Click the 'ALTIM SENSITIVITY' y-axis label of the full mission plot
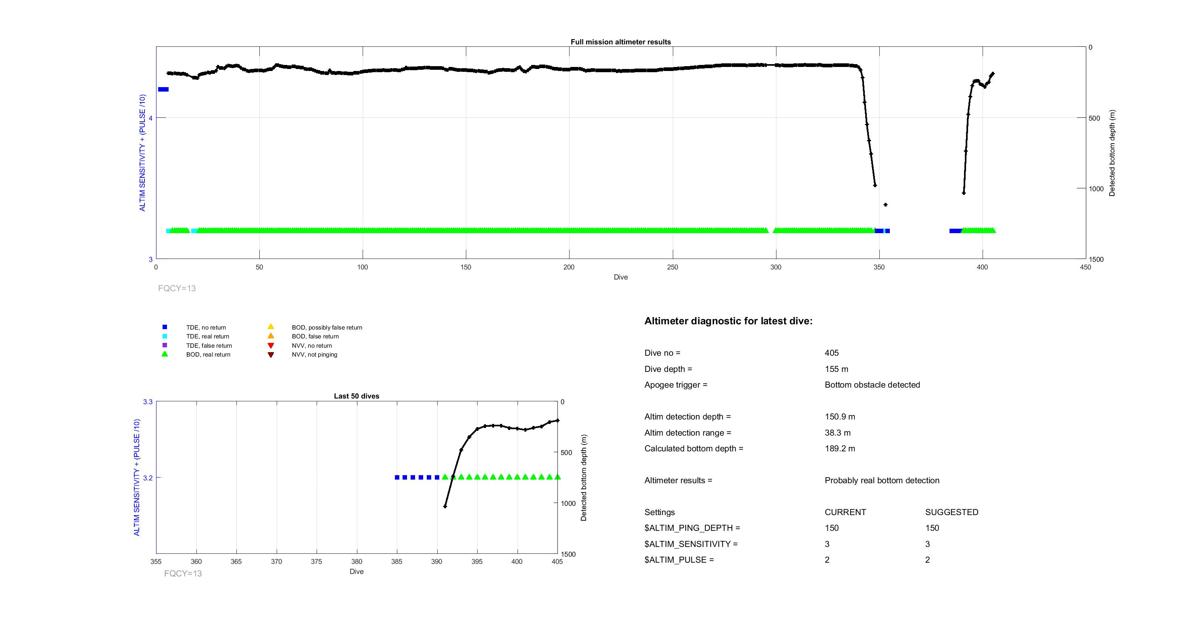This screenshot has height=622, width=1200. (x=143, y=153)
